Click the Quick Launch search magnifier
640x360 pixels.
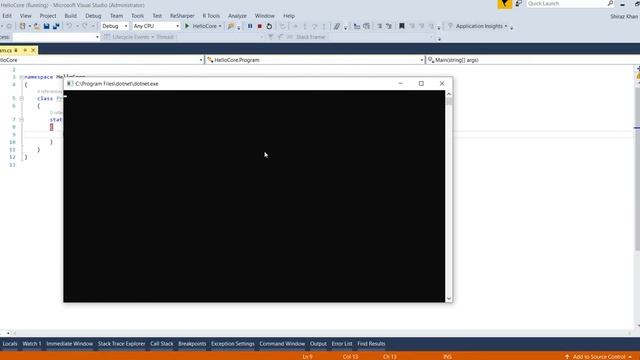610,4
